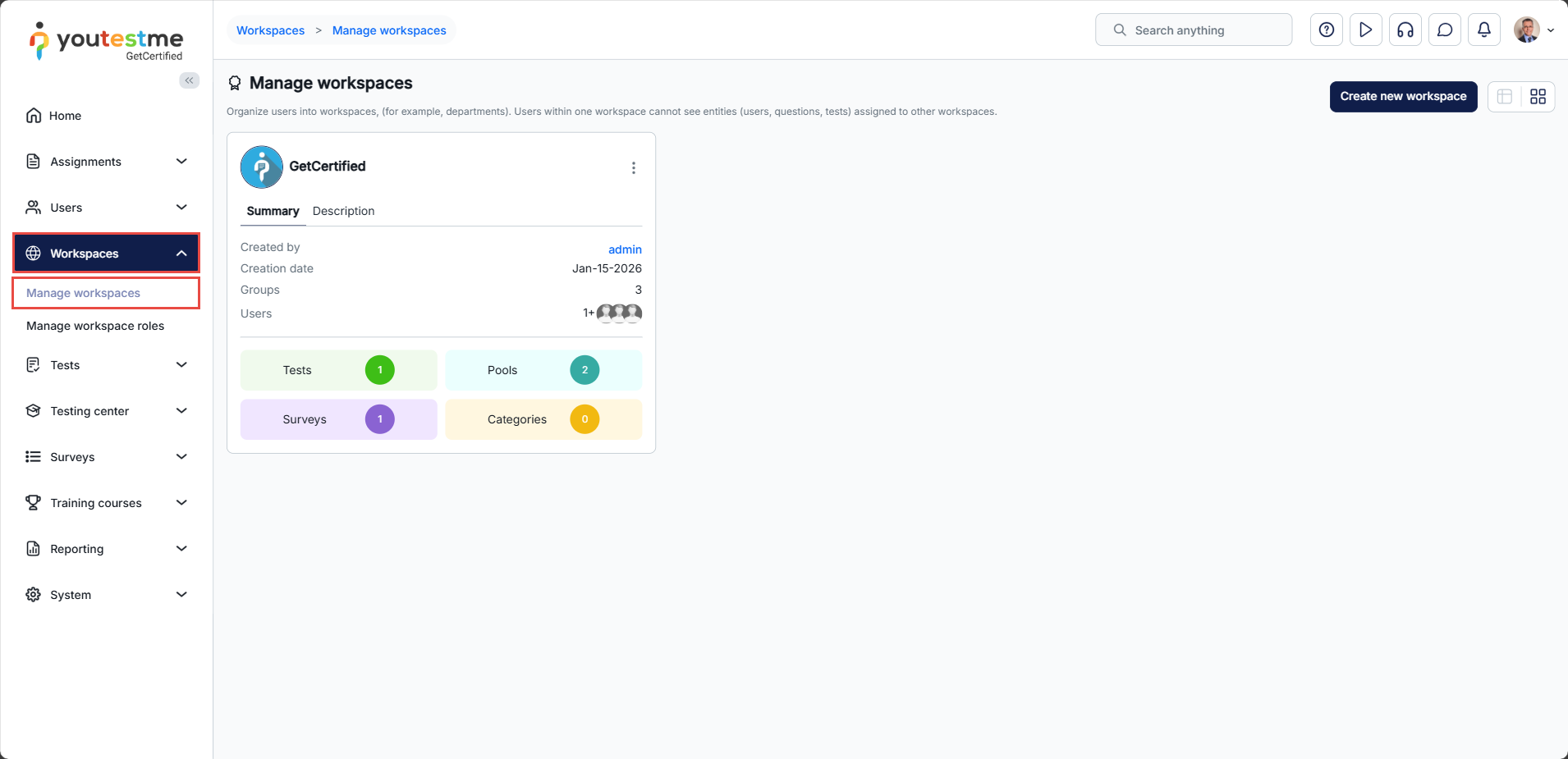Click the Search anything input field
This screenshot has width=1568, height=759.
coord(1193,30)
